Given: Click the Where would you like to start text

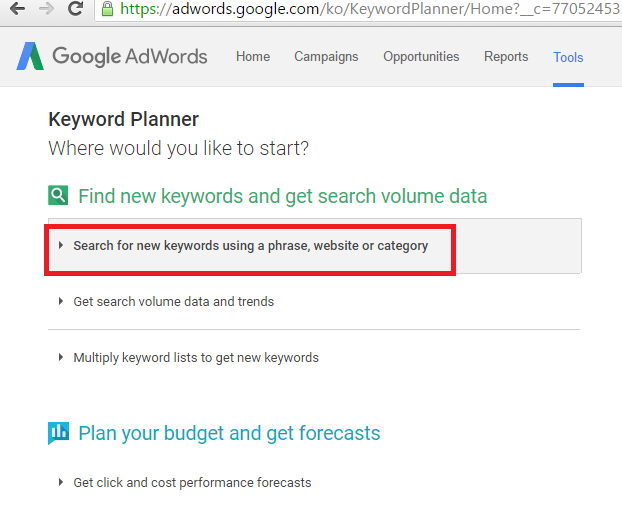Looking at the screenshot, I should 179,148.
